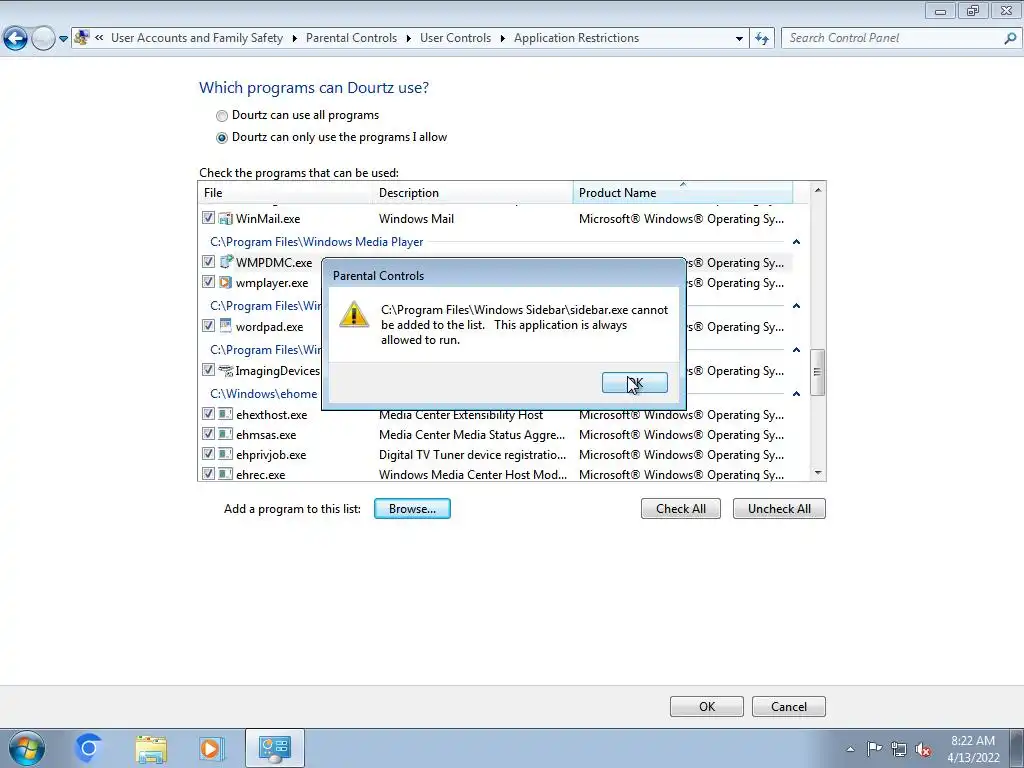This screenshot has height=768, width=1024.
Task: Click the program list scroll down arrow
Action: [818, 473]
